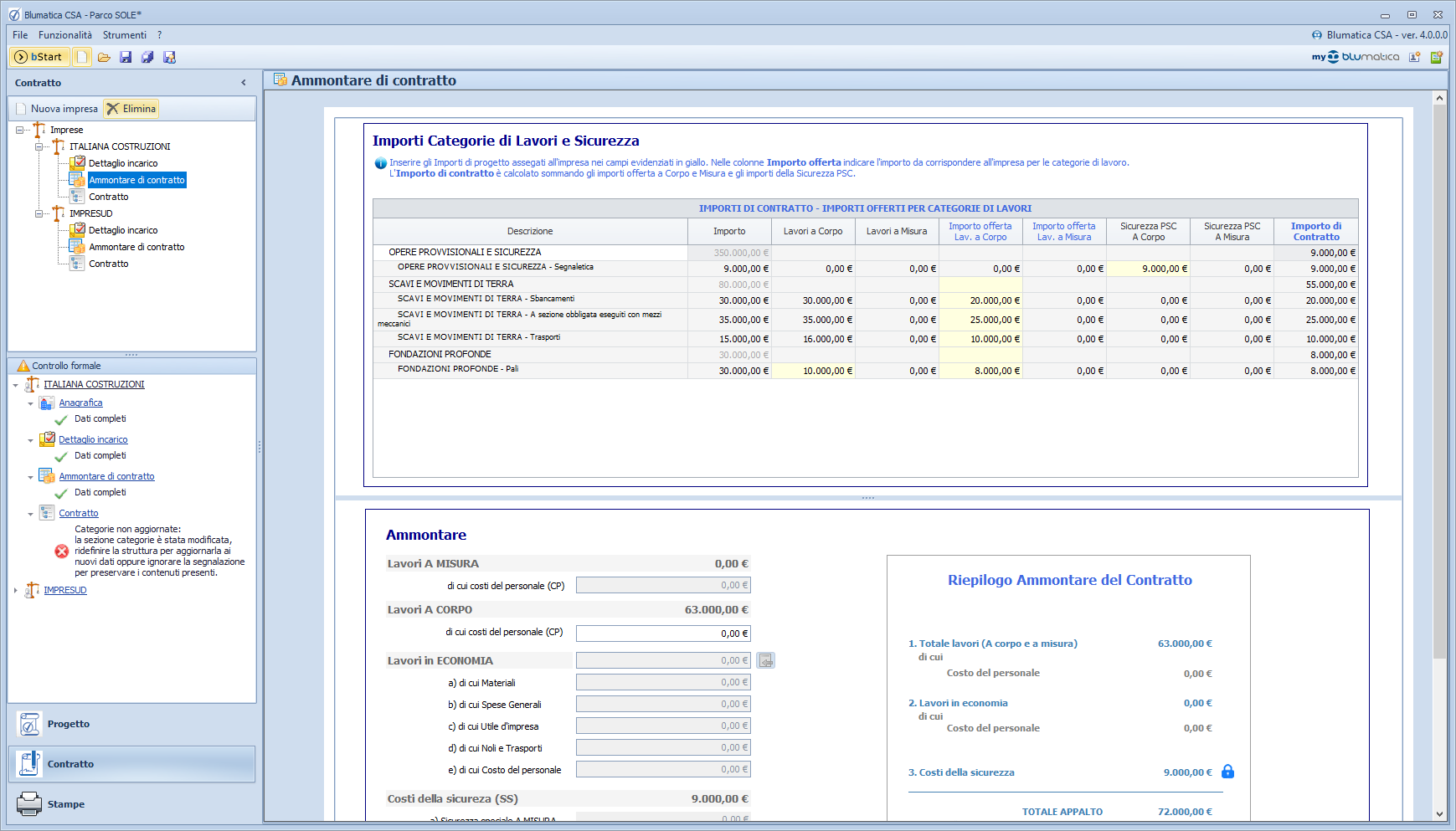This screenshot has width=1456, height=831.
Task: Open the Strumenti menu
Action: 124,35
